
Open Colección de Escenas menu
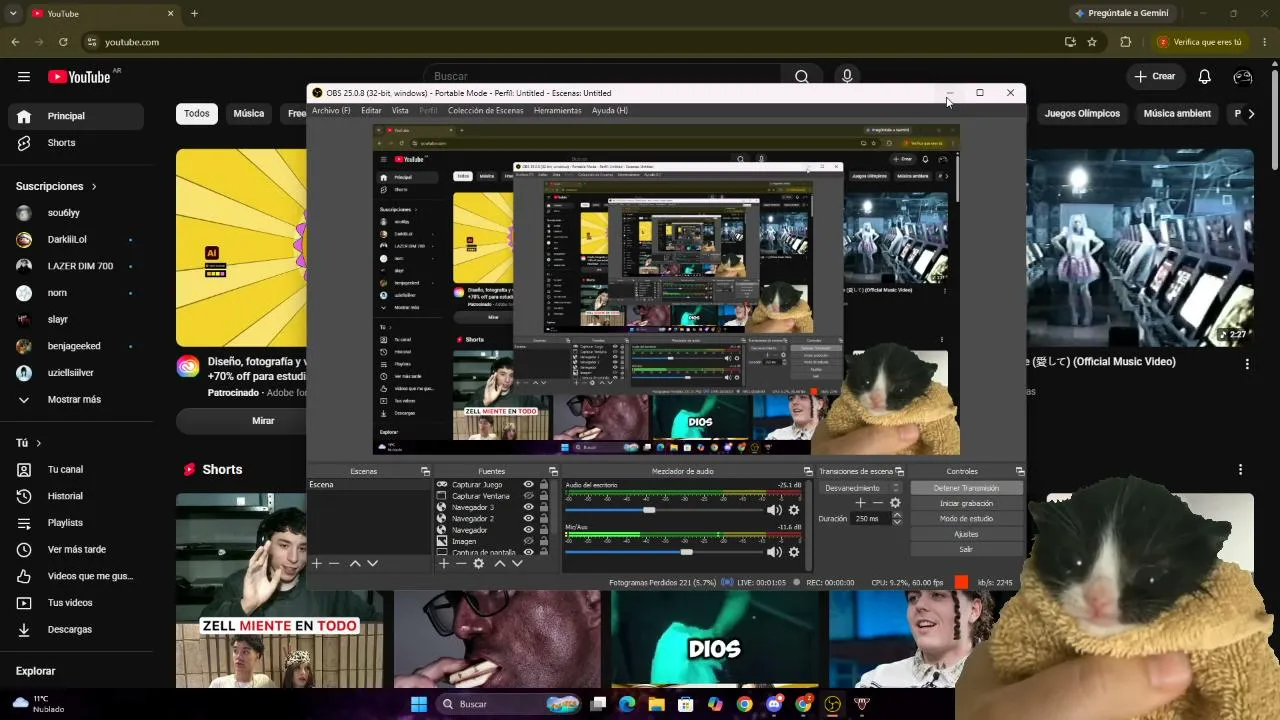coord(485,111)
